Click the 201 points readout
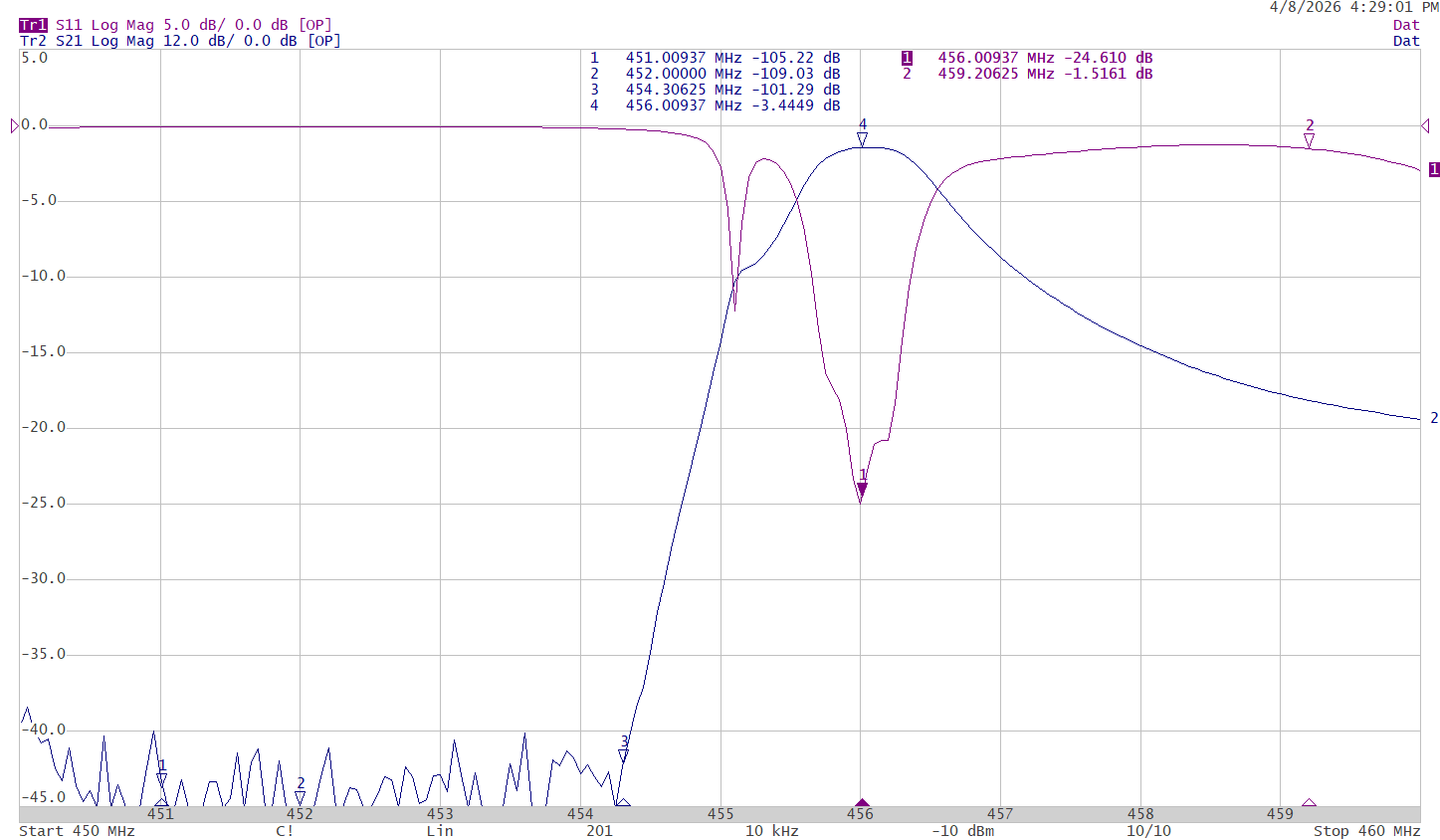This screenshot has width=1440, height=840. coord(599,831)
